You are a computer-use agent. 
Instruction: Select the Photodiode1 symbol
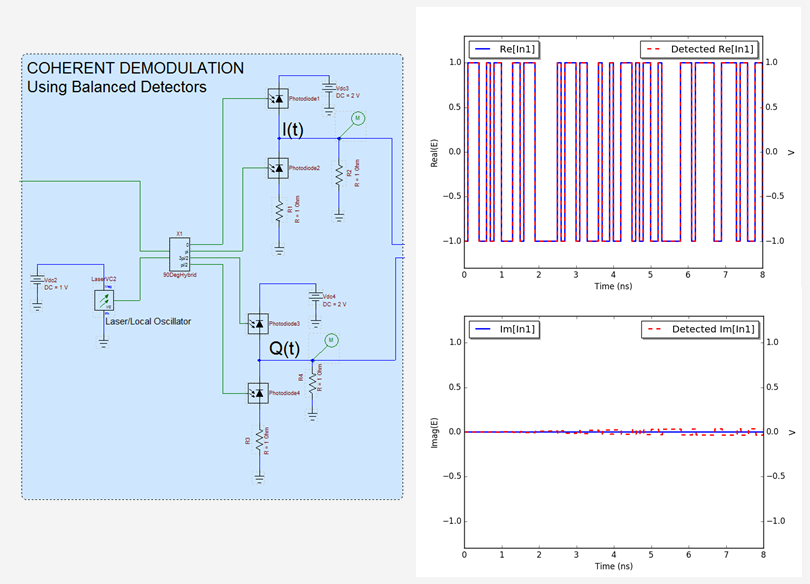click(278, 99)
